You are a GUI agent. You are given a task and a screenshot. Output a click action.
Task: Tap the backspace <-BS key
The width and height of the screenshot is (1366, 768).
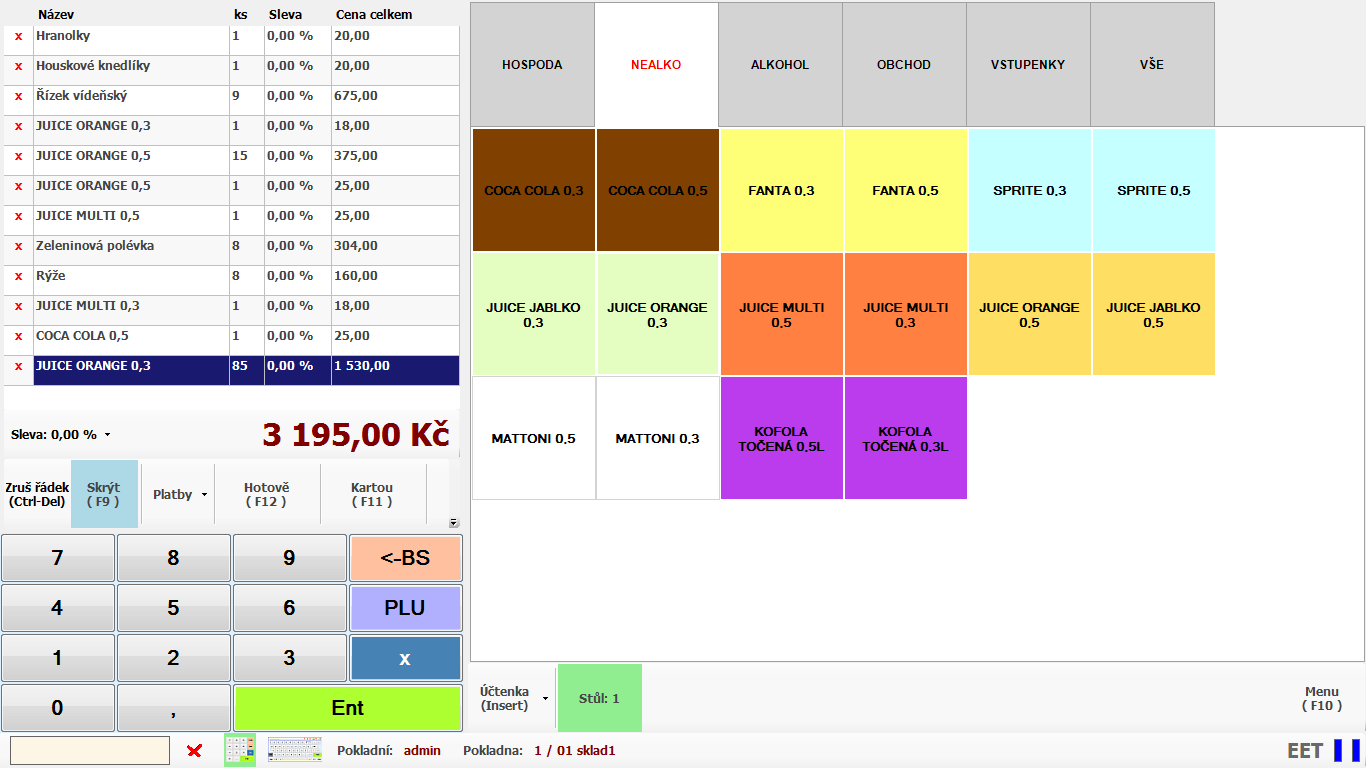click(x=405, y=558)
